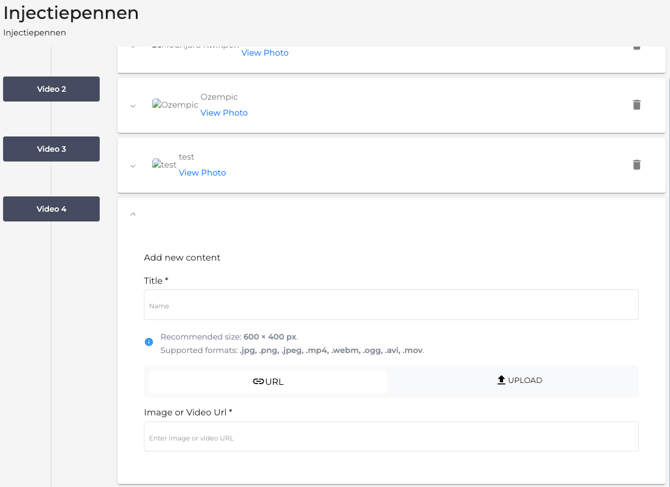This screenshot has height=487, width=670.
Task: Delete the Ozempic content item
Action: tap(636, 105)
